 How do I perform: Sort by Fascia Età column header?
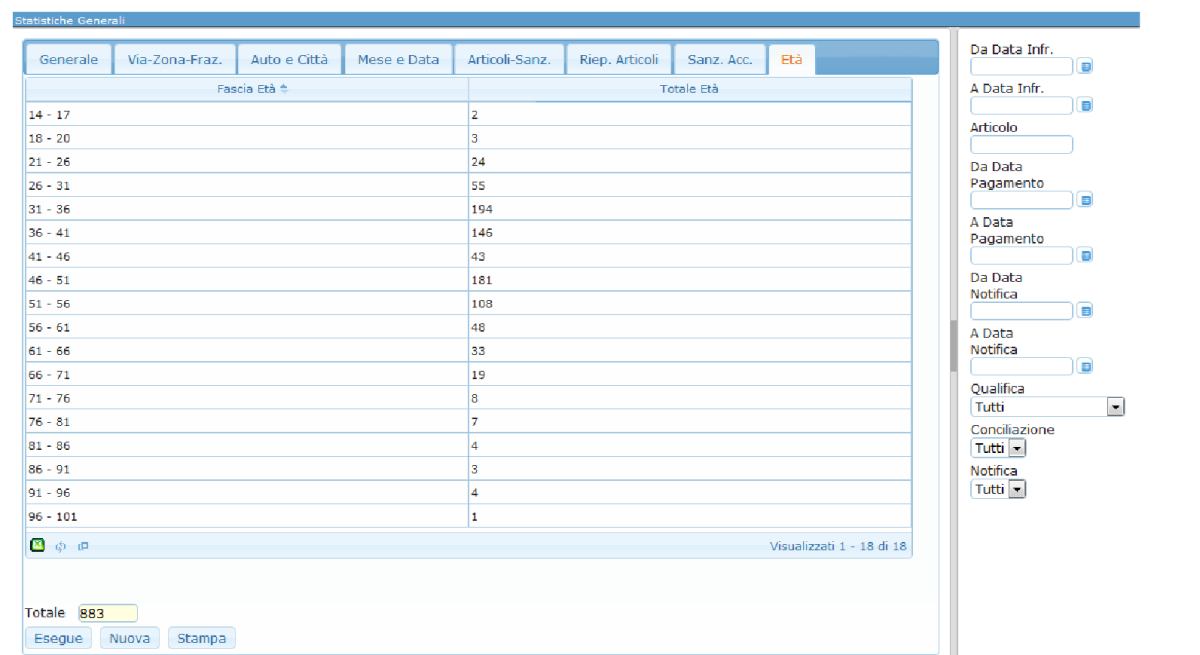[247, 89]
